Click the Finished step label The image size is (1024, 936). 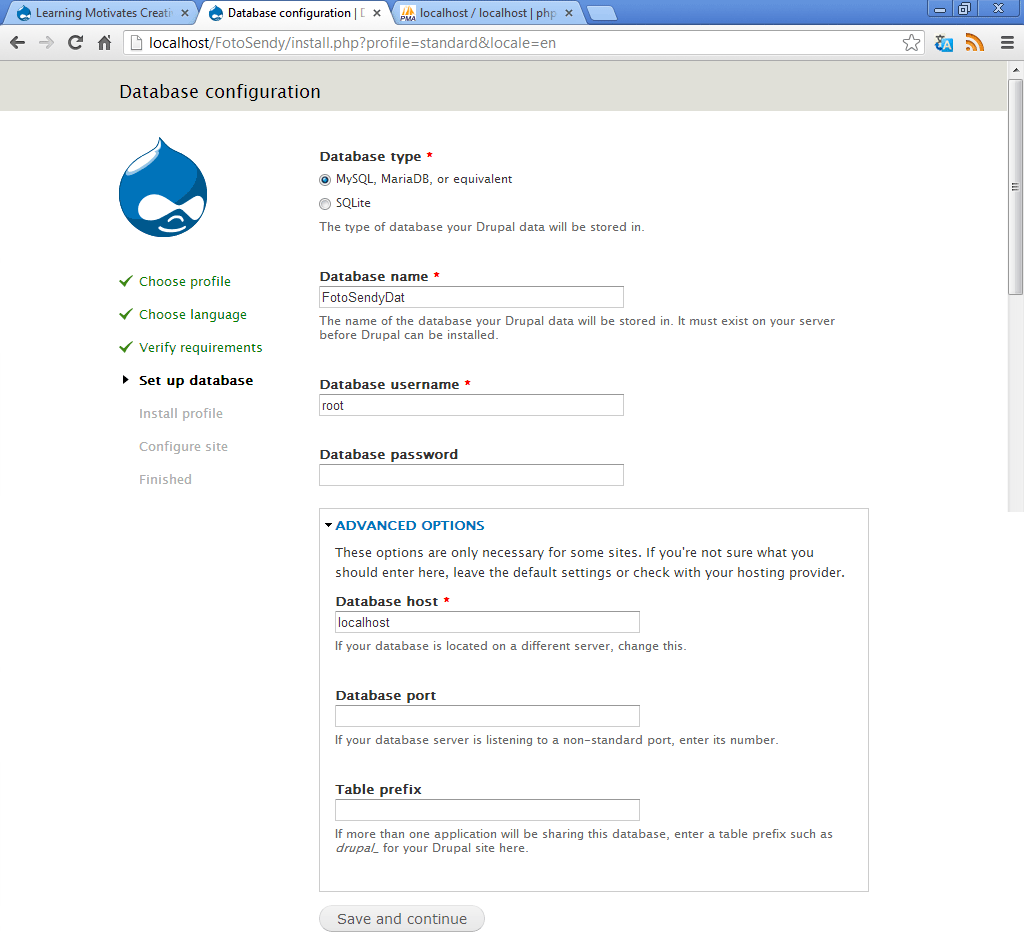point(165,479)
